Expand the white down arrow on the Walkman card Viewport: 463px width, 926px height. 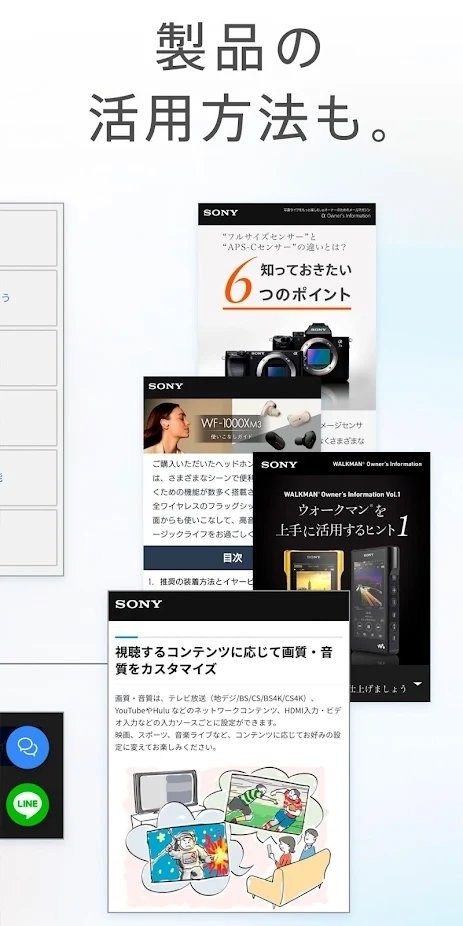(418, 684)
